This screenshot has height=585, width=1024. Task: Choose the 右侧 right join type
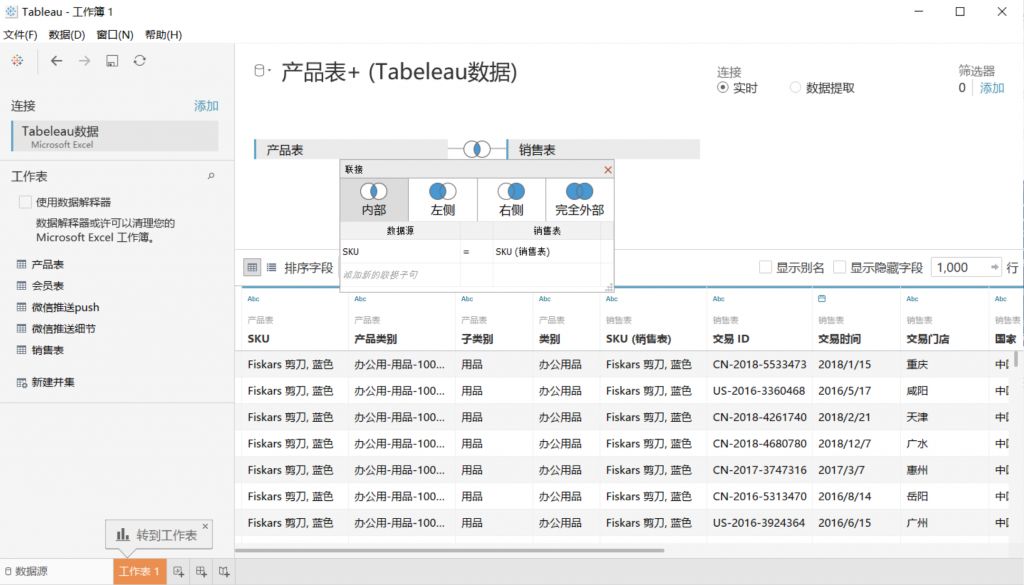[511, 200]
